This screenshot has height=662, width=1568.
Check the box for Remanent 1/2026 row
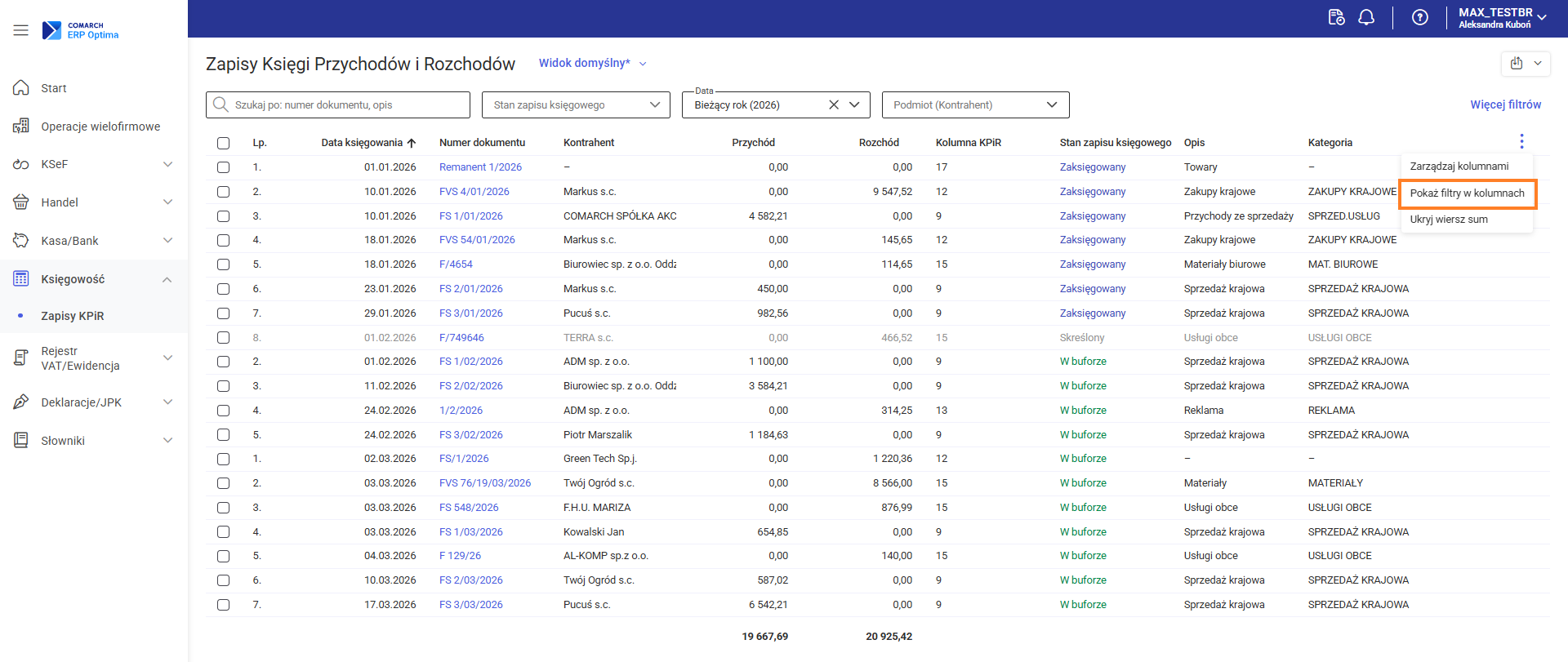[x=224, y=167]
